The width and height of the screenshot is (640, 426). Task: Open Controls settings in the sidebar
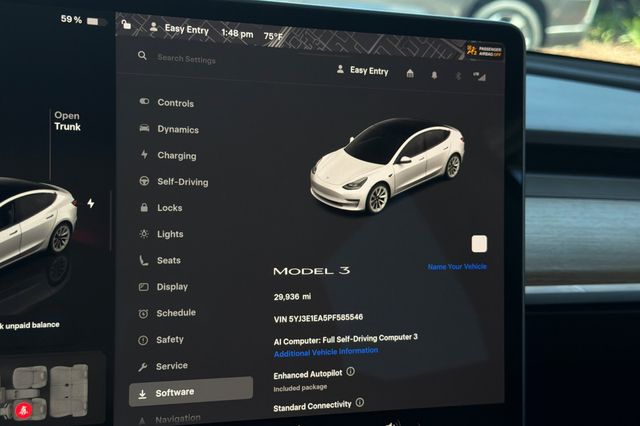174,103
